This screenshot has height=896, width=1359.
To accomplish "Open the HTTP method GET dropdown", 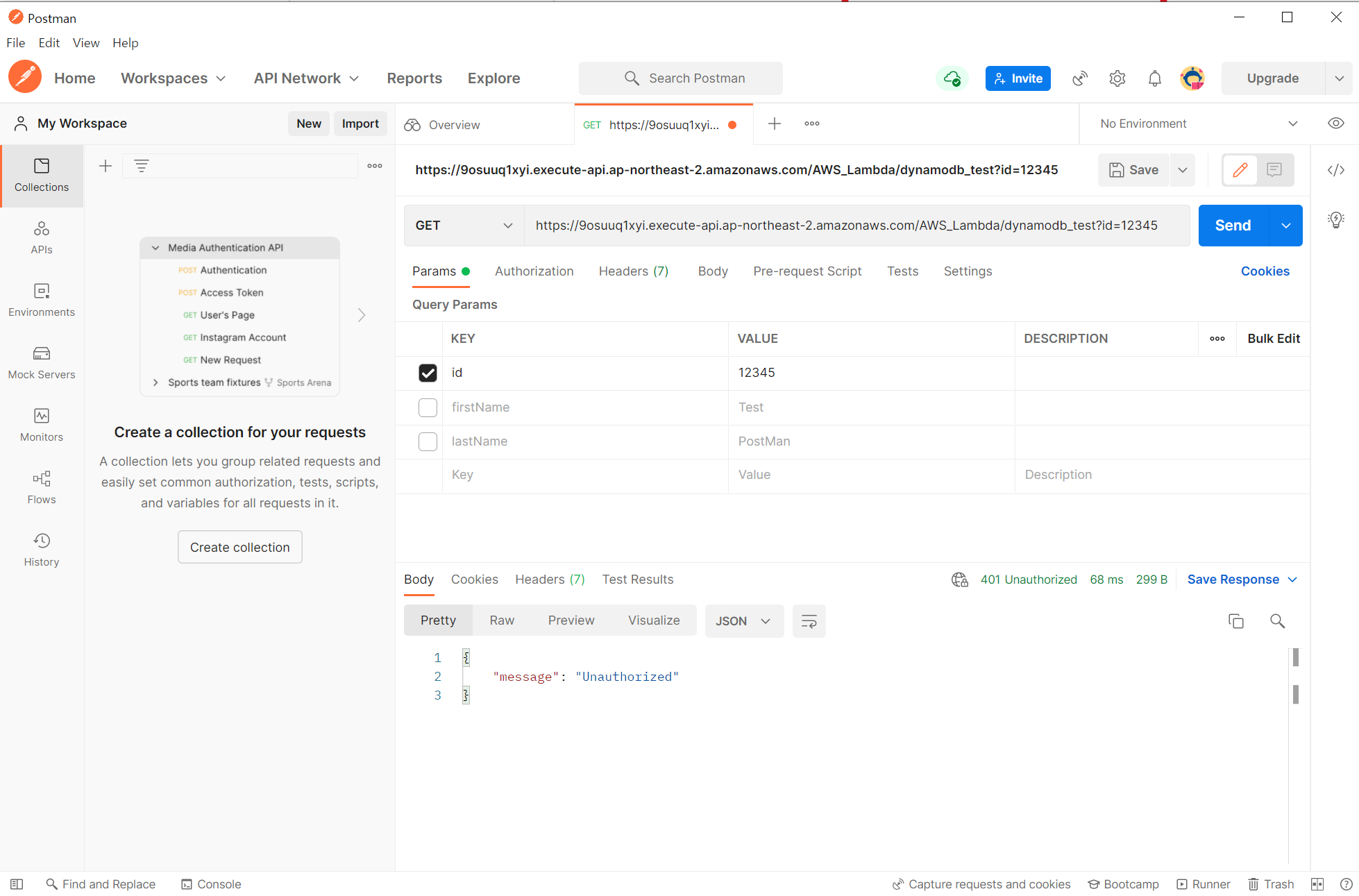I will pyautogui.click(x=464, y=226).
